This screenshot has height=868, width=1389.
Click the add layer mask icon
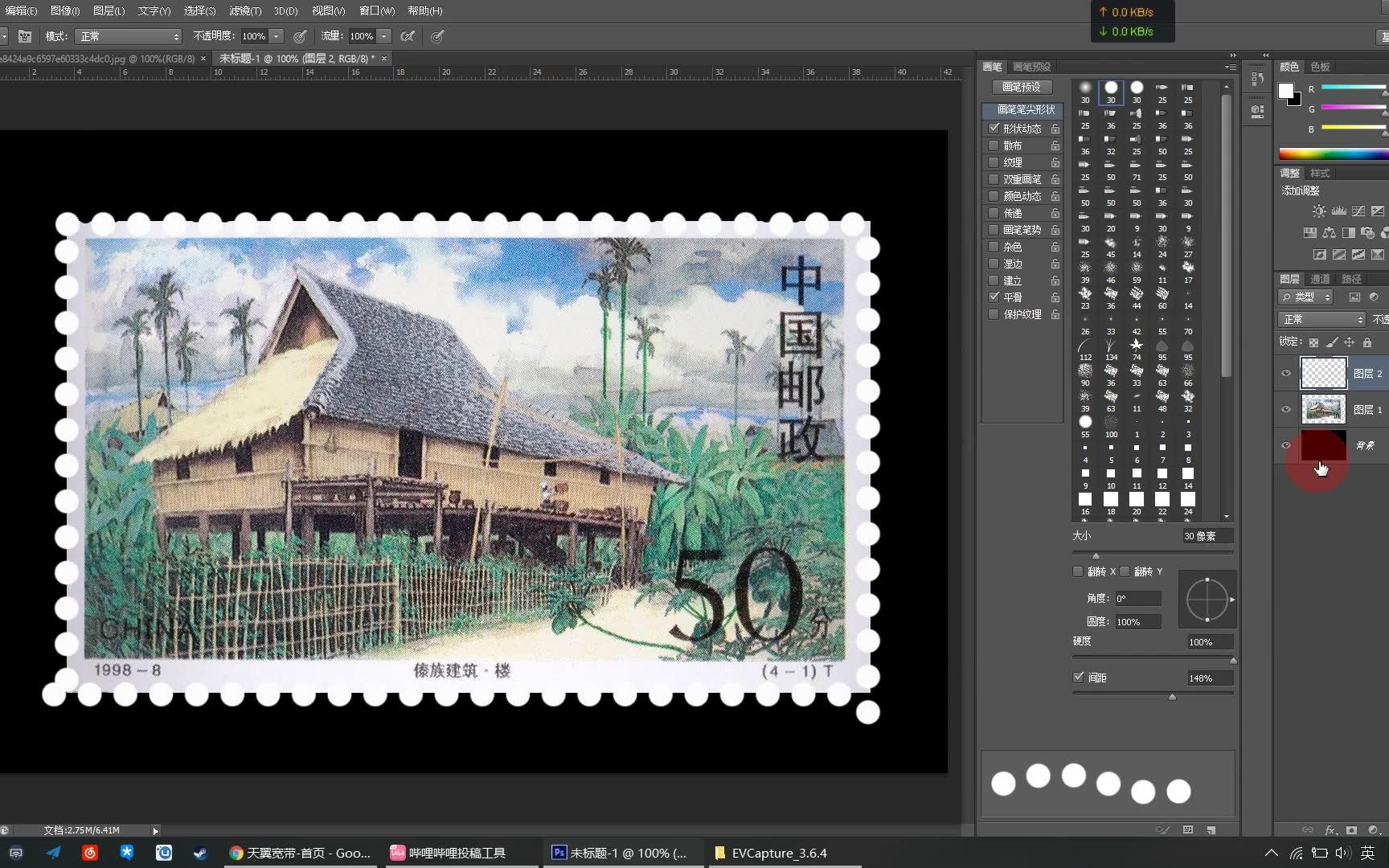(x=1352, y=830)
